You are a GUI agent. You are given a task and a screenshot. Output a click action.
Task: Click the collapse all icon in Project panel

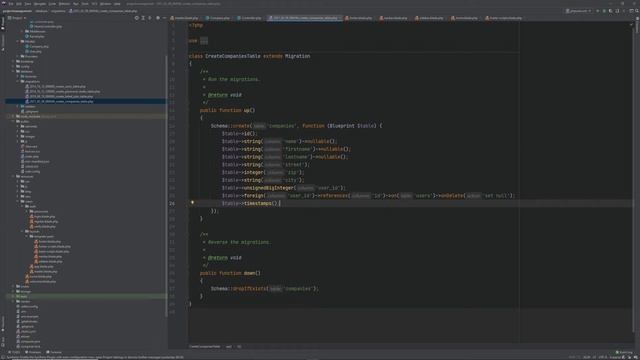(150, 18)
